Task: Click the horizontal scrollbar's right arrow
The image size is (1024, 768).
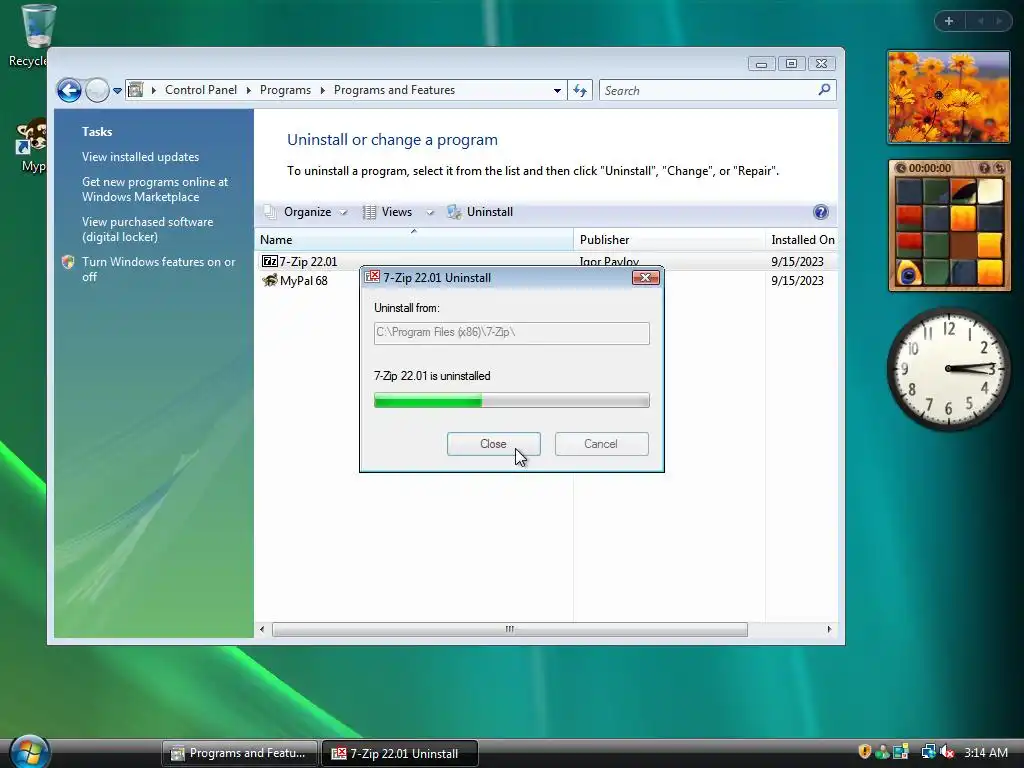Action: coord(829,630)
